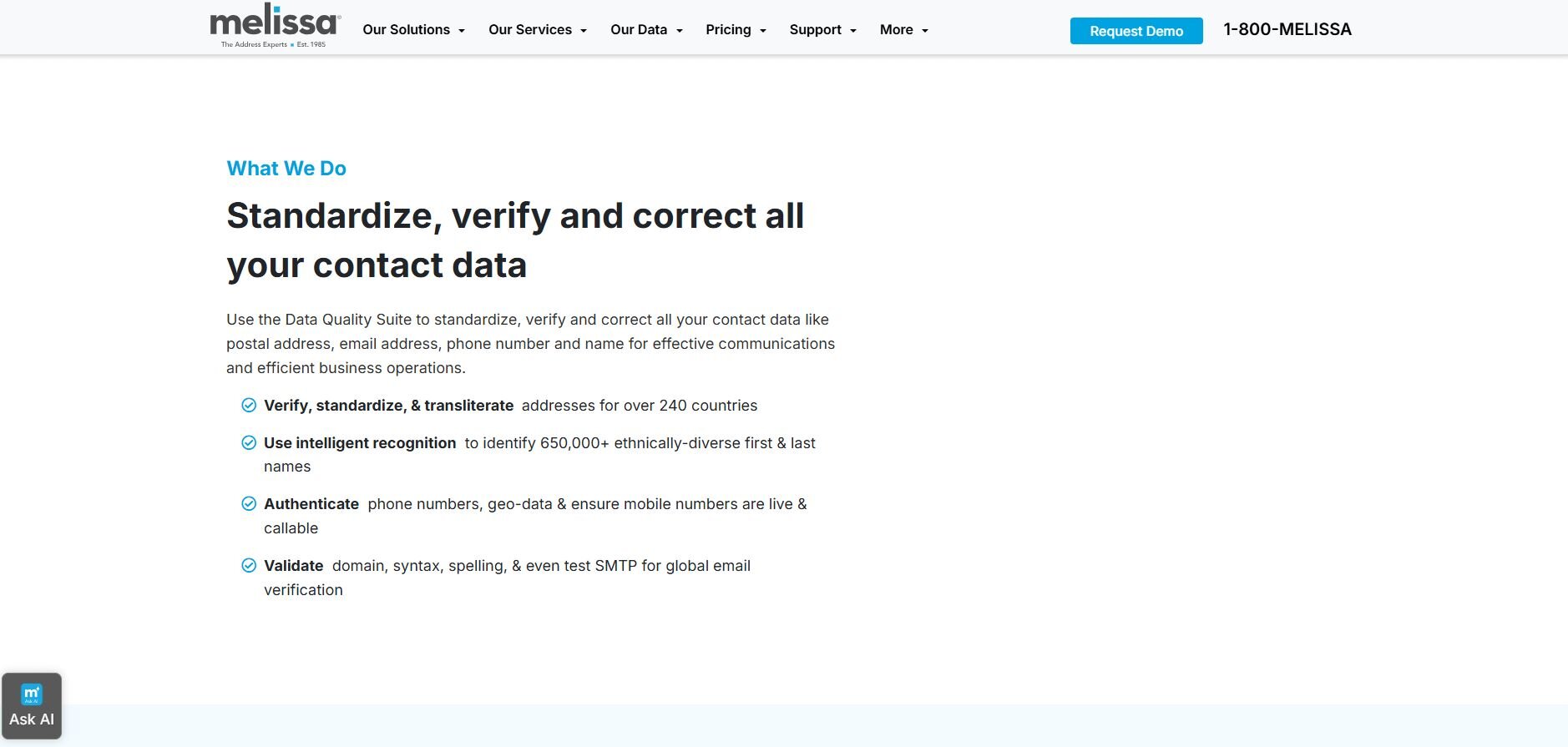The width and height of the screenshot is (1568, 747).
Task: Click the bold 'Authenticate' text
Action: pos(311,504)
